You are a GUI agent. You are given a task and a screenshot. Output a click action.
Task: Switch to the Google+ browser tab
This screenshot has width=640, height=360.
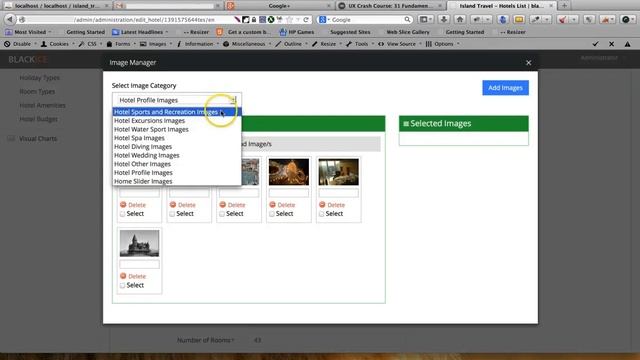pos(279,6)
